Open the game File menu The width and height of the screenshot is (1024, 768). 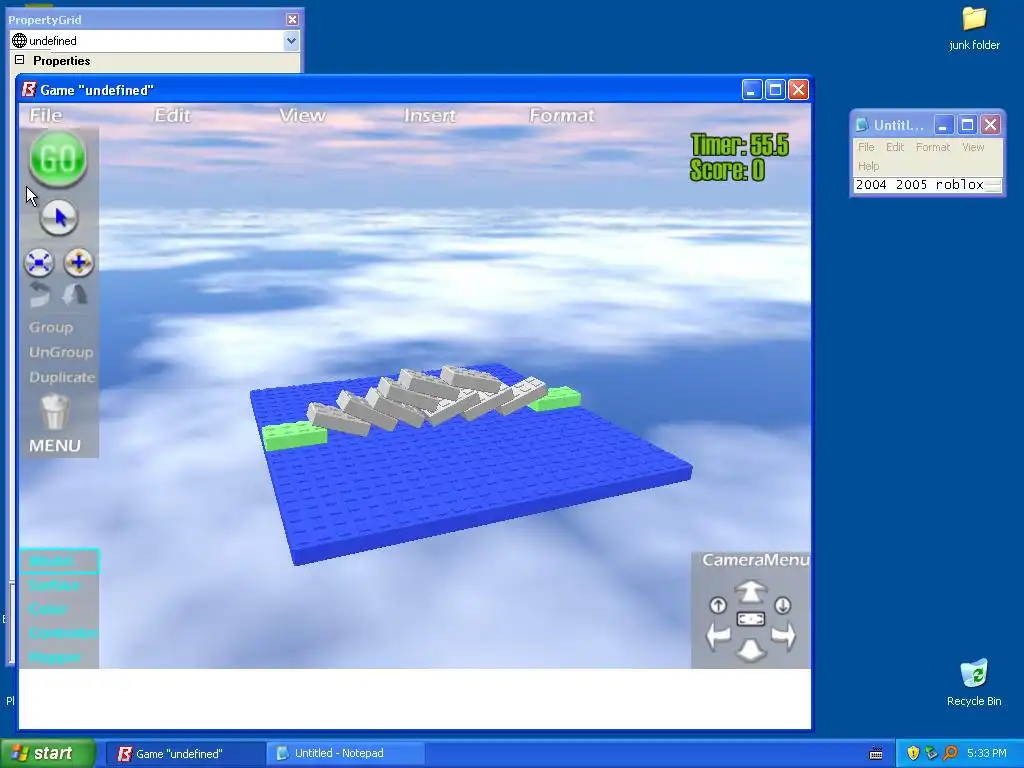(x=46, y=116)
